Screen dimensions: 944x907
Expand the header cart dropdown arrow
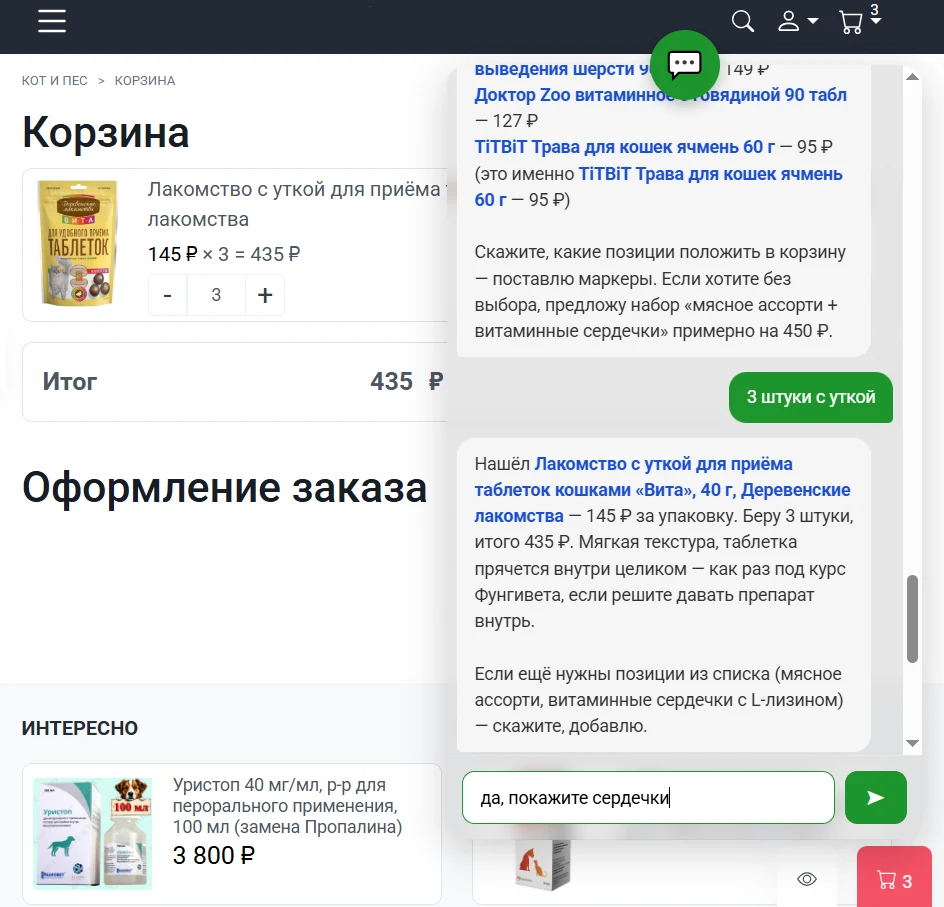tap(876, 20)
